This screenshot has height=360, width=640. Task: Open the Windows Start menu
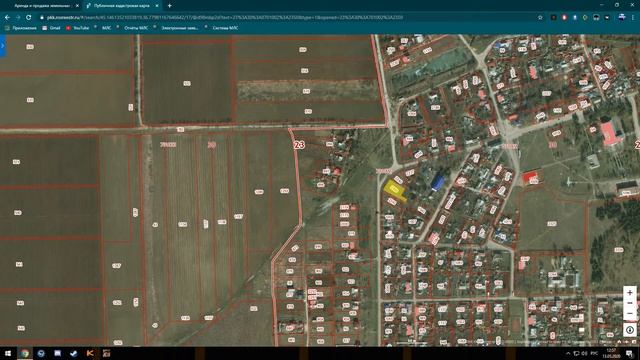point(8,353)
